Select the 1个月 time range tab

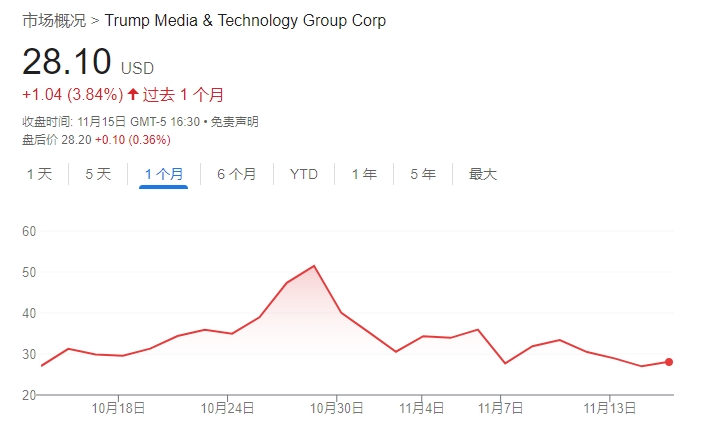click(x=164, y=174)
